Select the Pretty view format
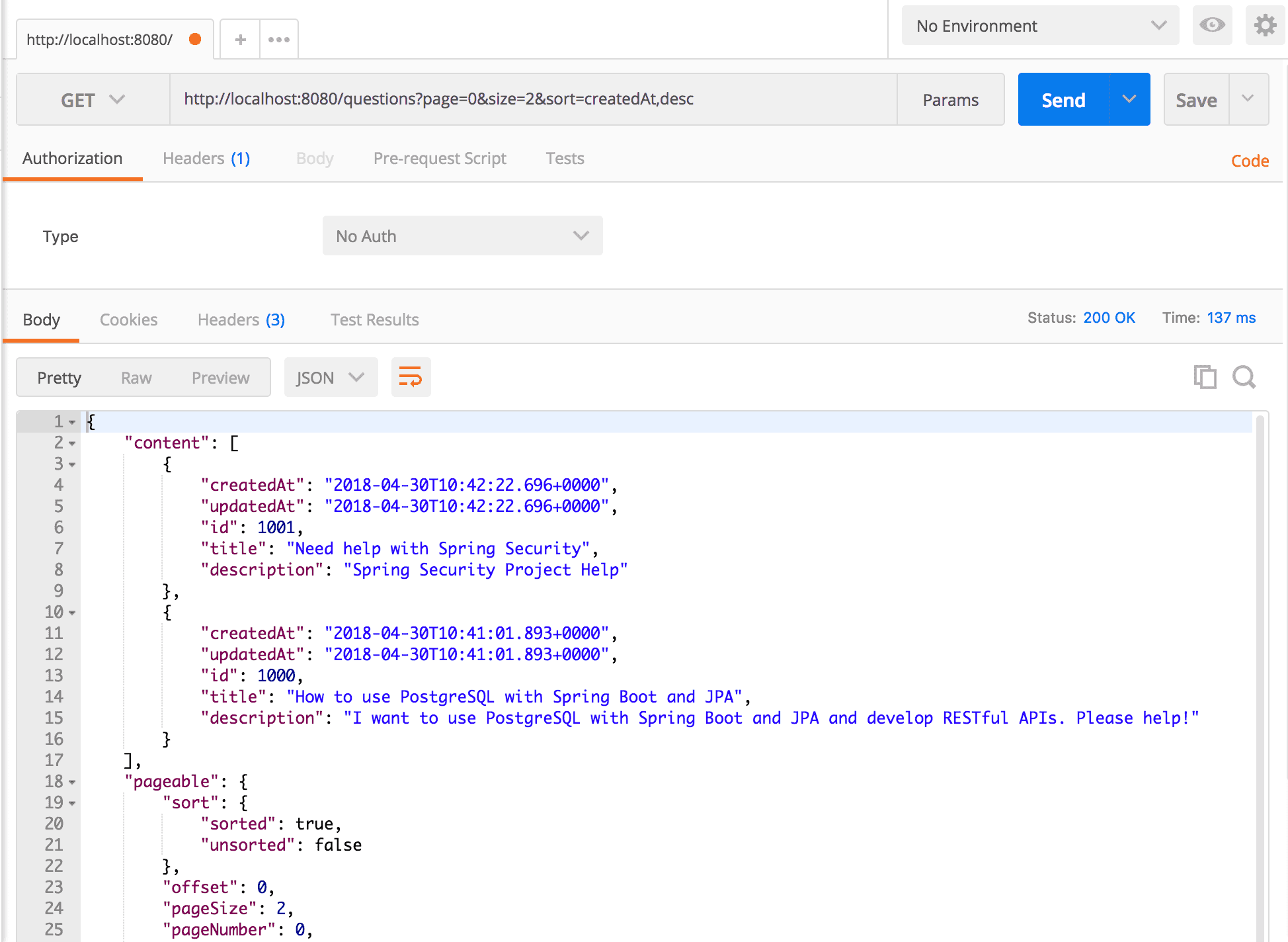Viewport: 1288px width, 942px height. (x=60, y=378)
